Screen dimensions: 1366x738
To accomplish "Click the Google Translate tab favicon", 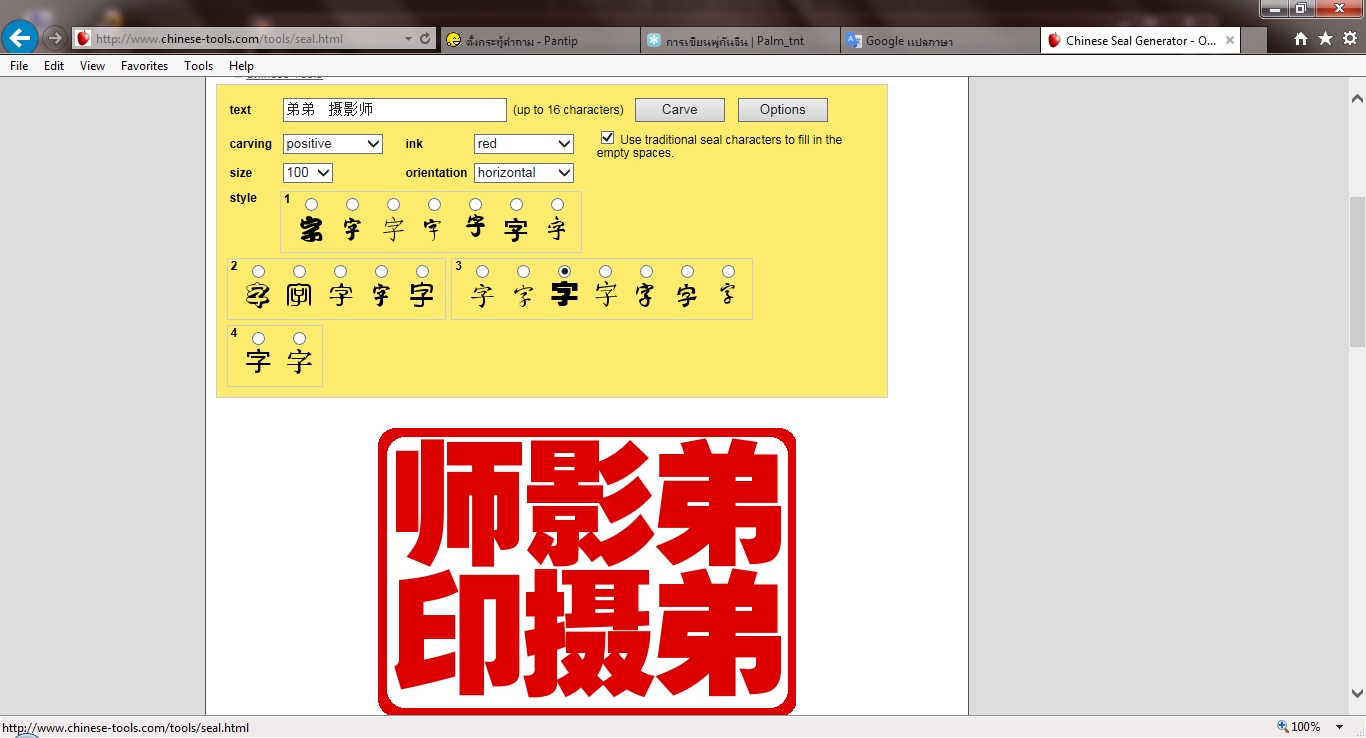I will [854, 41].
